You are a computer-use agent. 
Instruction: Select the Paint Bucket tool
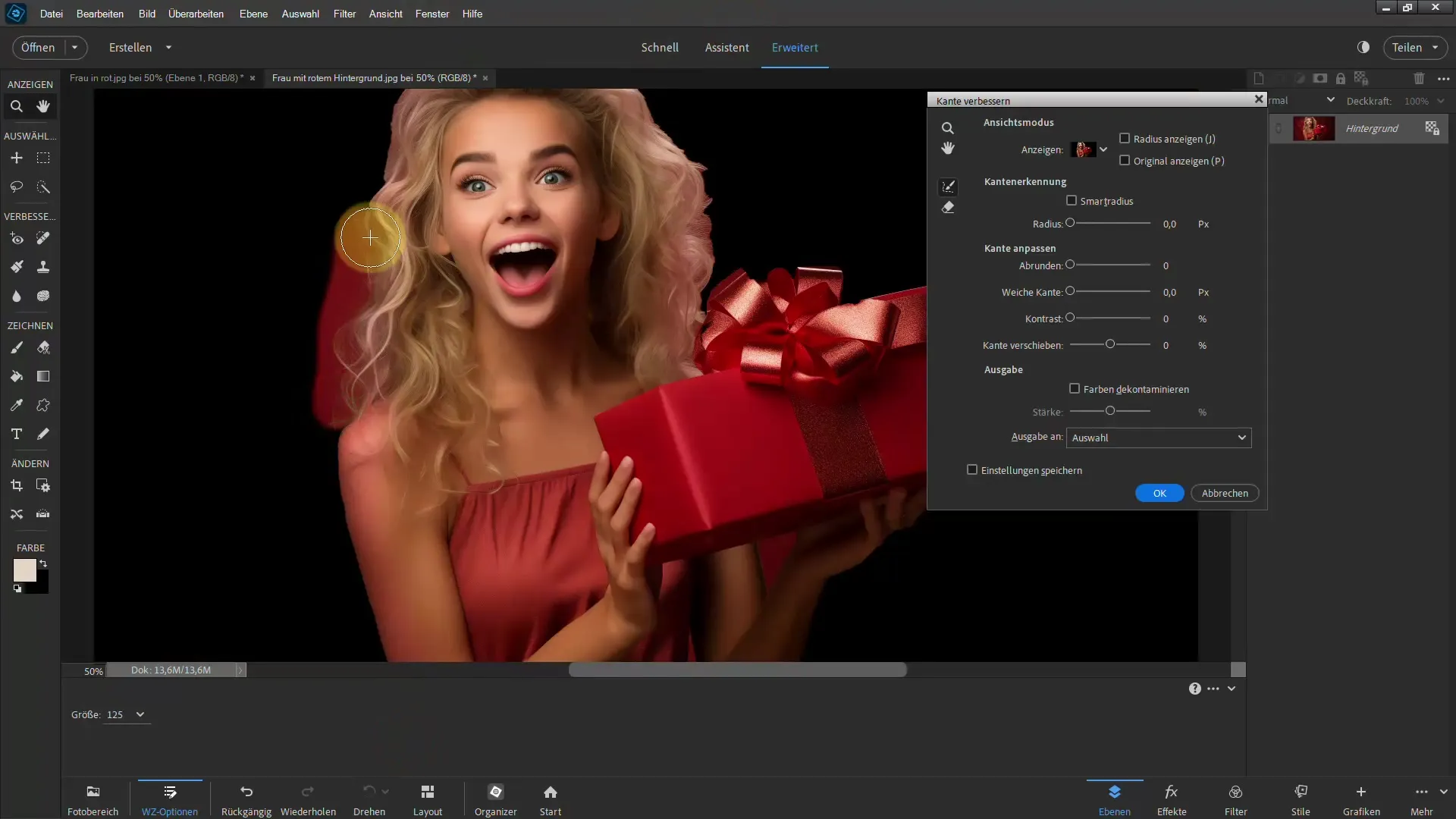pyautogui.click(x=16, y=376)
